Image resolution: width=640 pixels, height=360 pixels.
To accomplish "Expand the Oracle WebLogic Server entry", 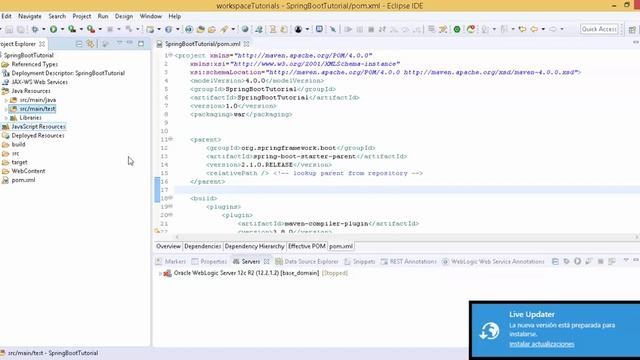I will coord(160,273).
